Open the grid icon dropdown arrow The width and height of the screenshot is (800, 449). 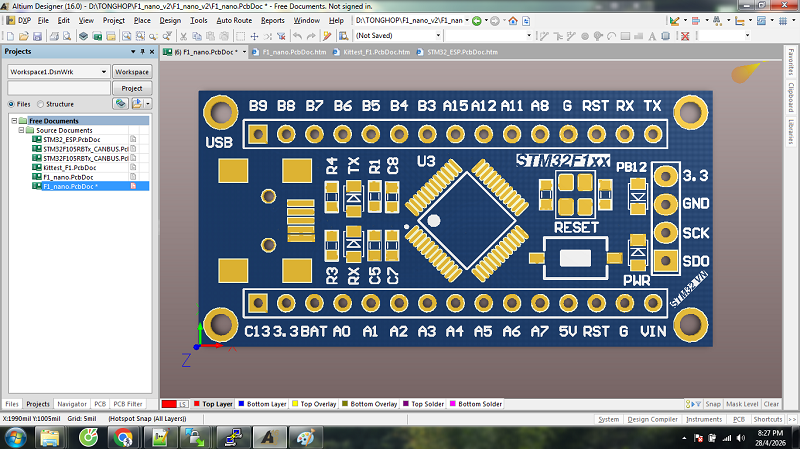click(x=794, y=21)
